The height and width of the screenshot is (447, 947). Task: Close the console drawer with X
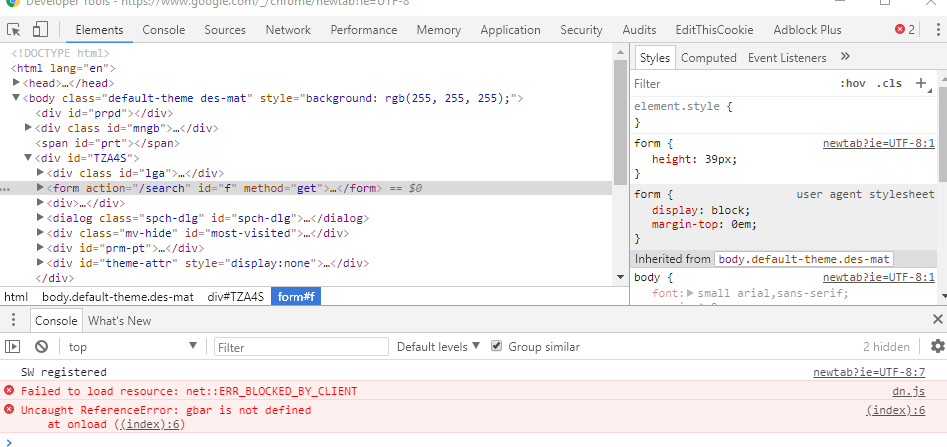click(x=937, y=320)
